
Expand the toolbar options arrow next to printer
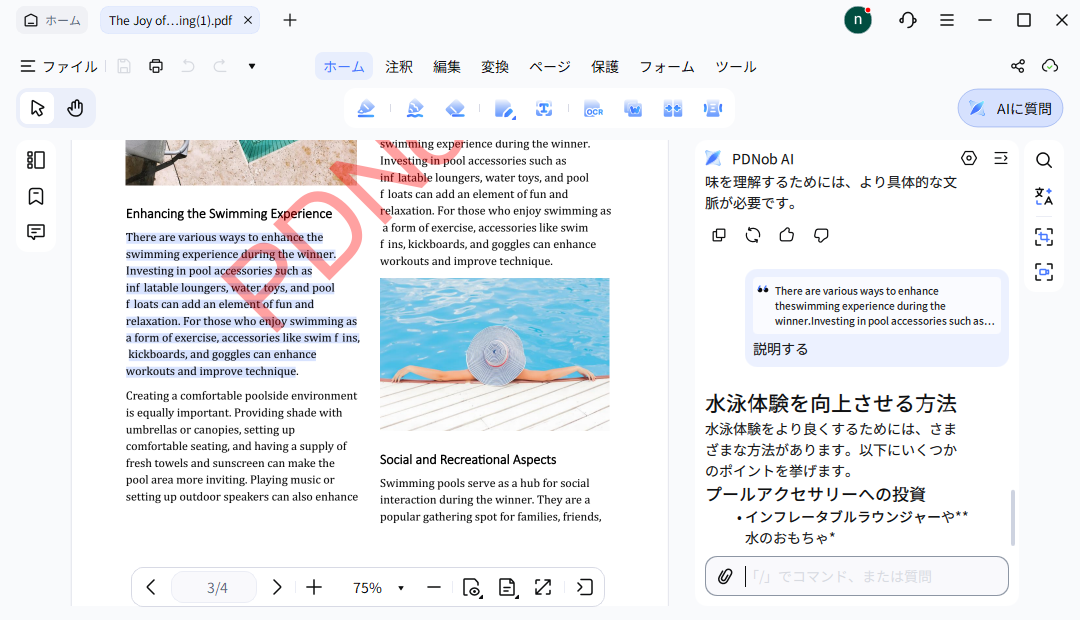(251, 66)
